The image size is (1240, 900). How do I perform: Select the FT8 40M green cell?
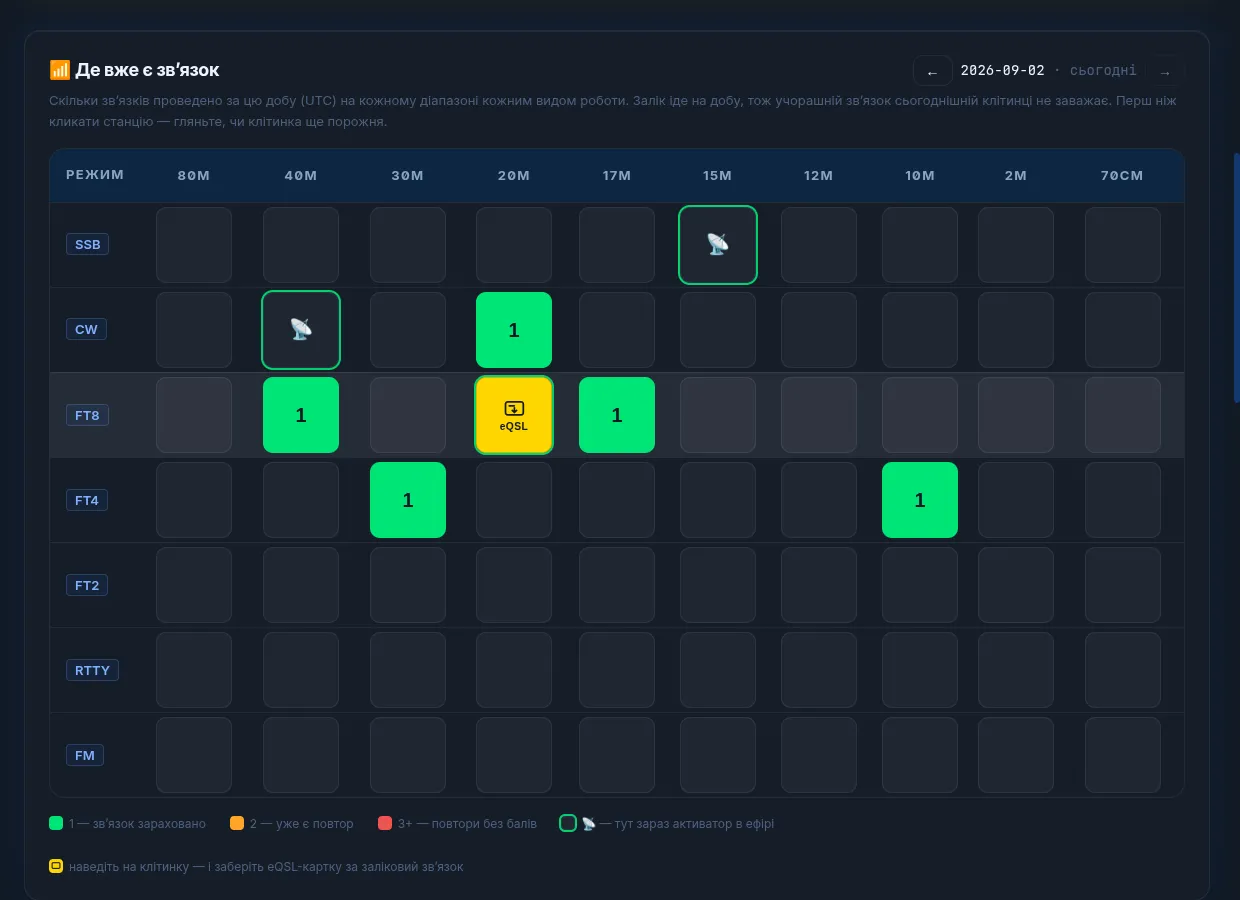(x=301, y=415)
